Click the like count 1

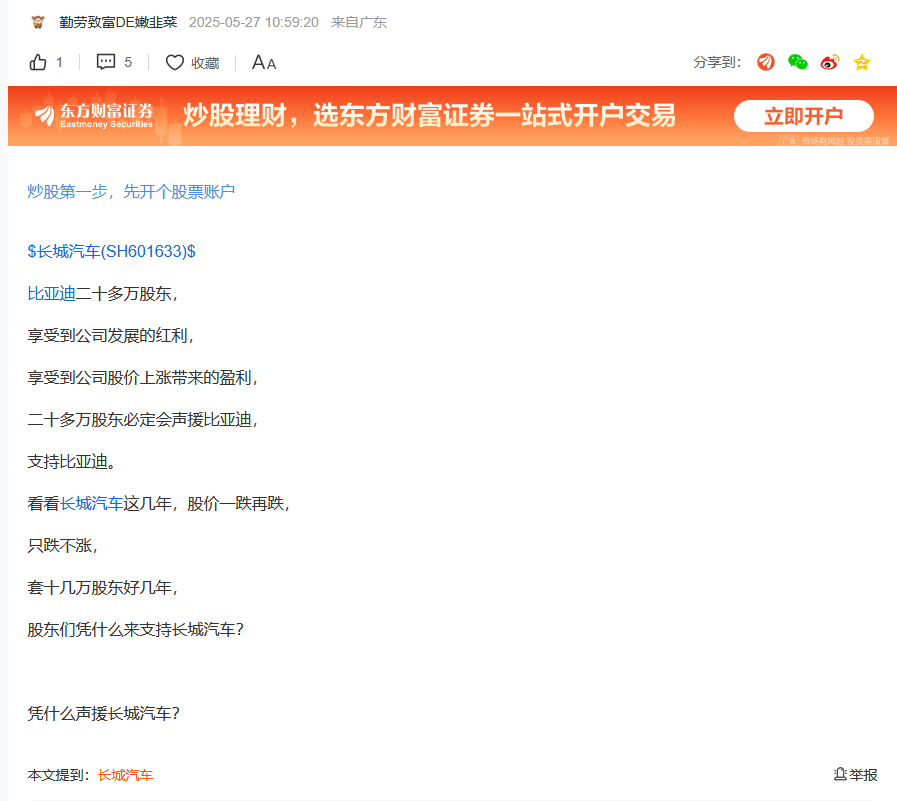pyautogui.click(x=59, y=62)
